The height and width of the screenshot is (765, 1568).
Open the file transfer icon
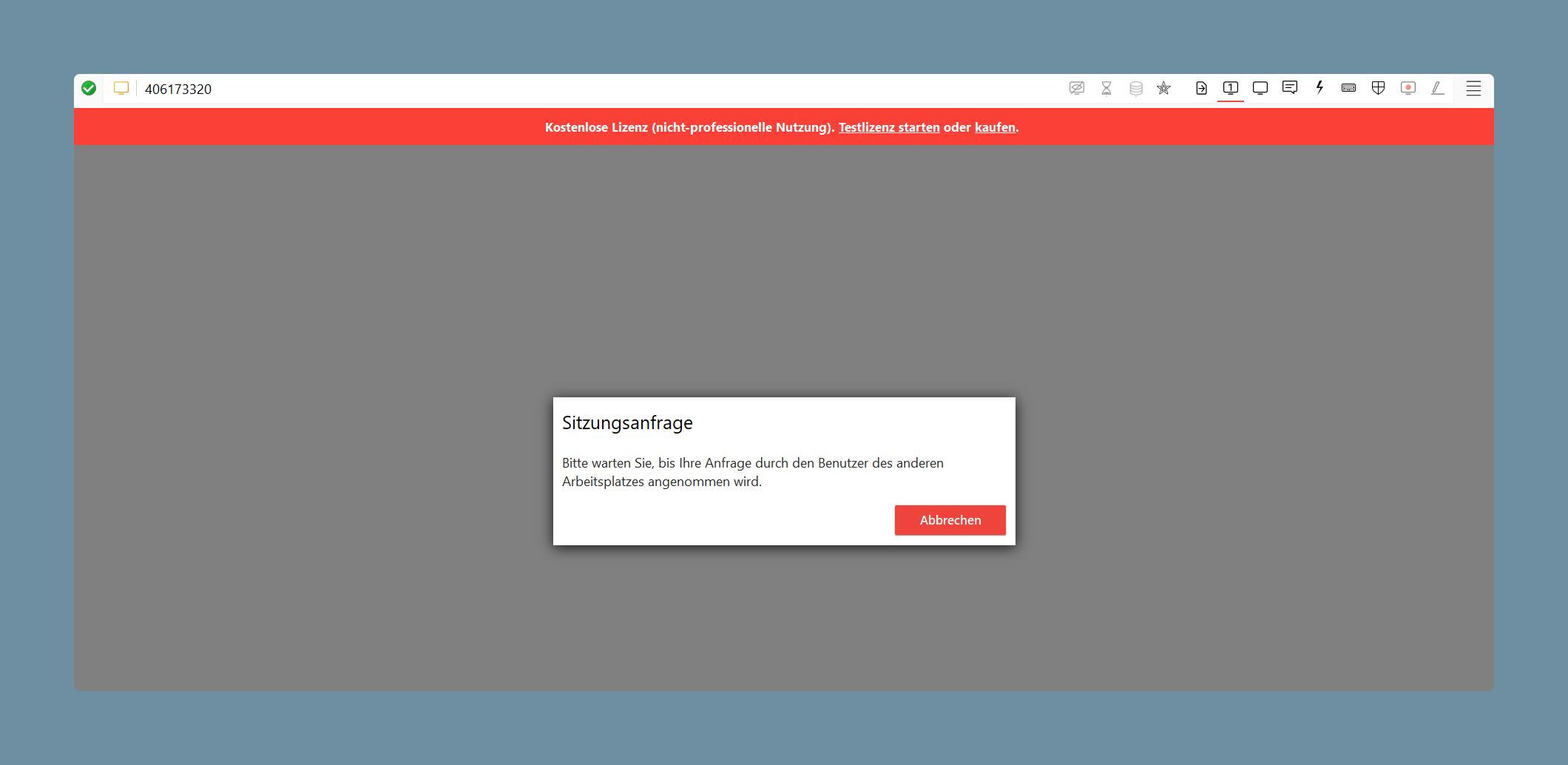(x=1201, y=88)
